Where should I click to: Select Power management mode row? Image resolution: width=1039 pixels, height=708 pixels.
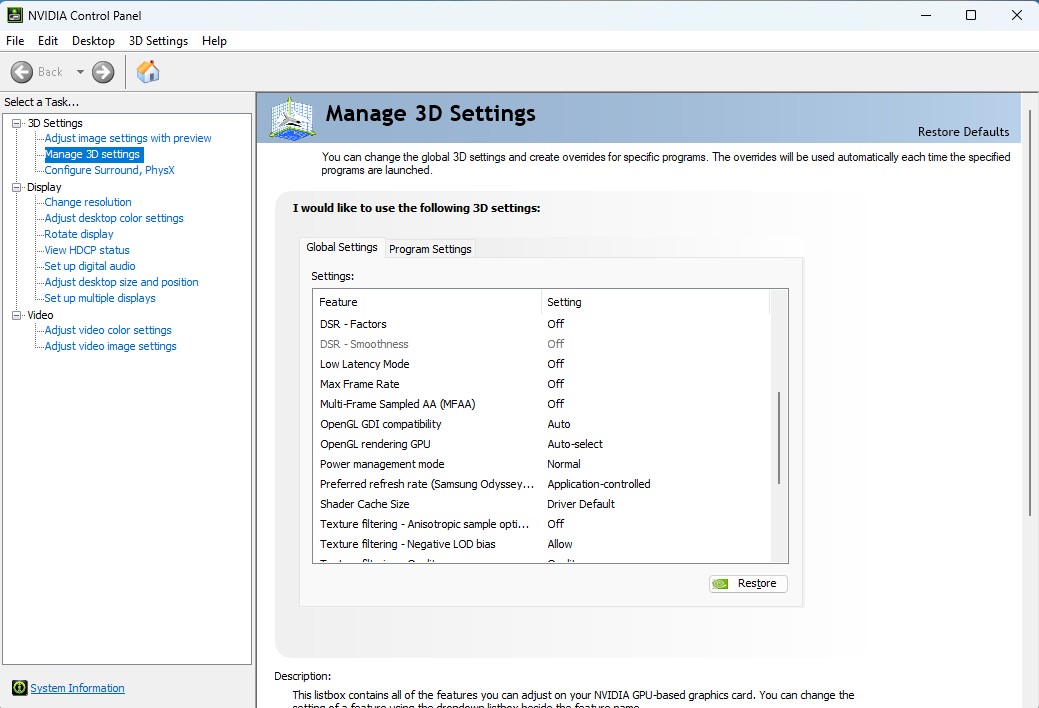541,463
